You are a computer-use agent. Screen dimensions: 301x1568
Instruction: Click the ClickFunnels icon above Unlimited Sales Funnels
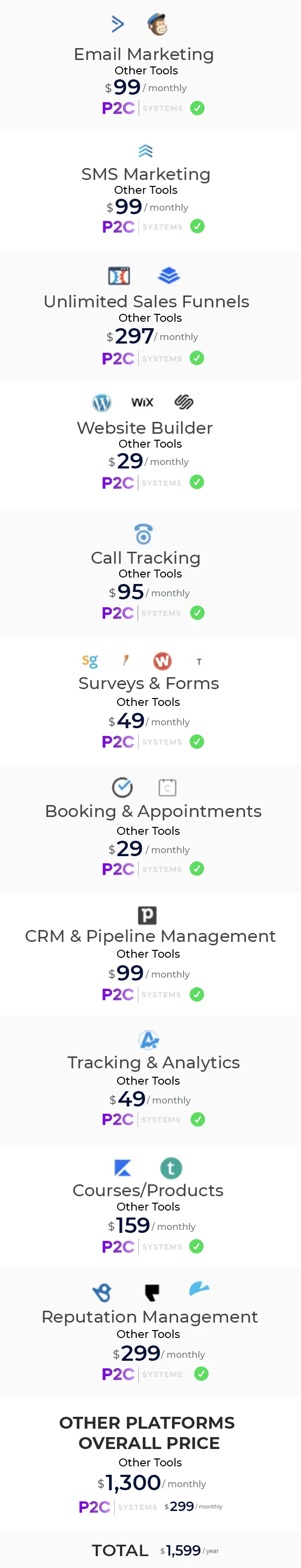pos(119,276)
